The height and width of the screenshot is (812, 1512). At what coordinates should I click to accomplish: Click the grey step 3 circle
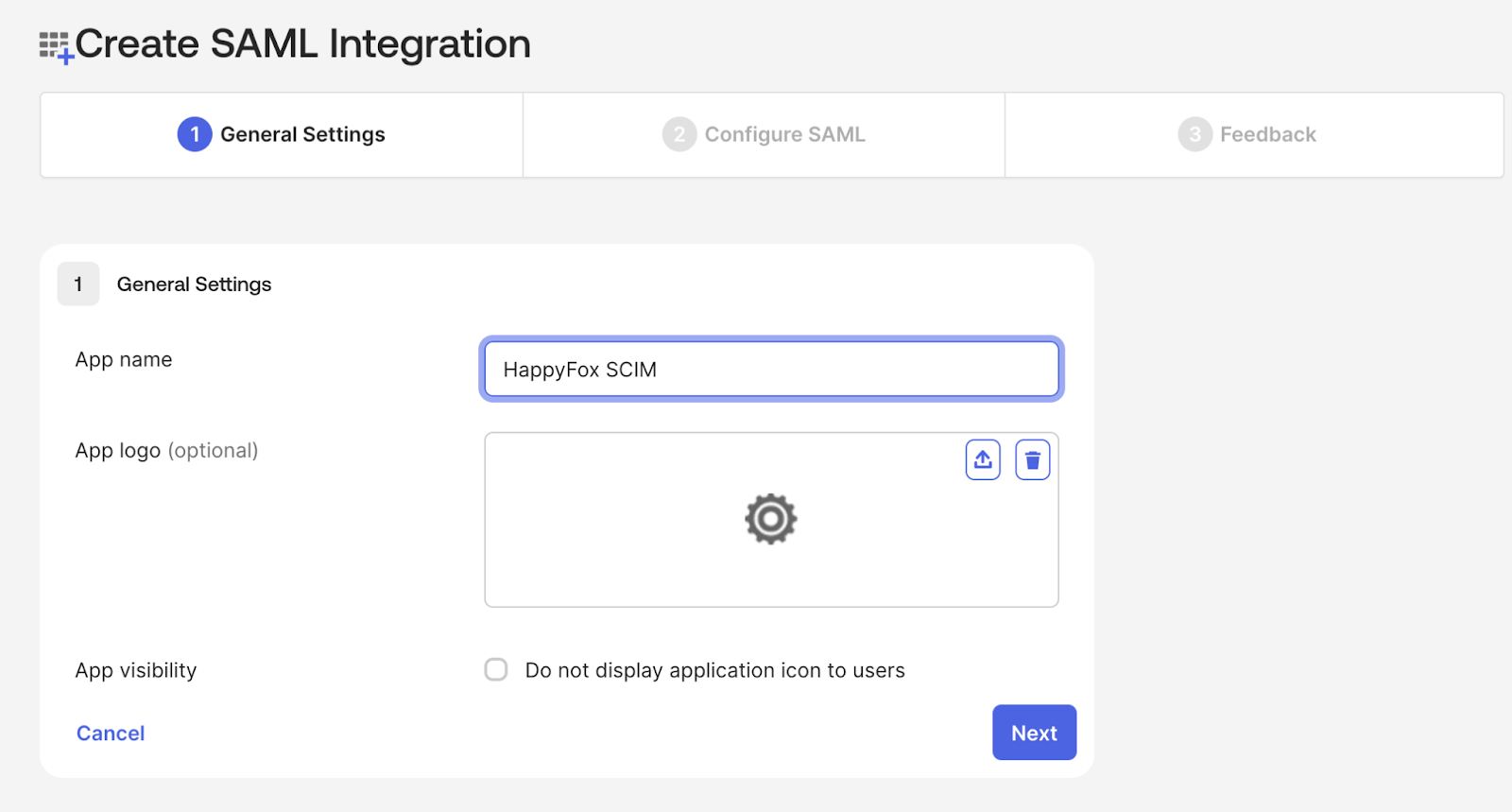pos(1194,134)
